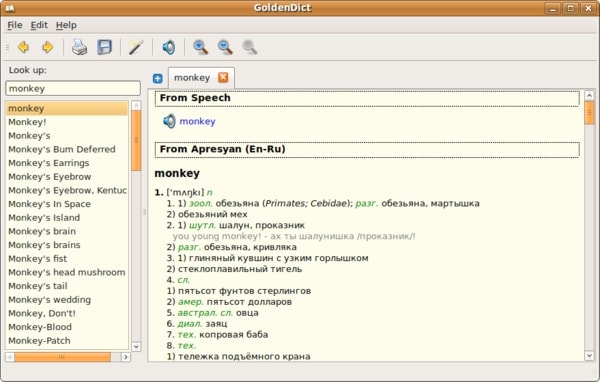This screenshot has width=600, height=382.
Task: Select "Monkey's brains" entry
Action: pos(67,245)
